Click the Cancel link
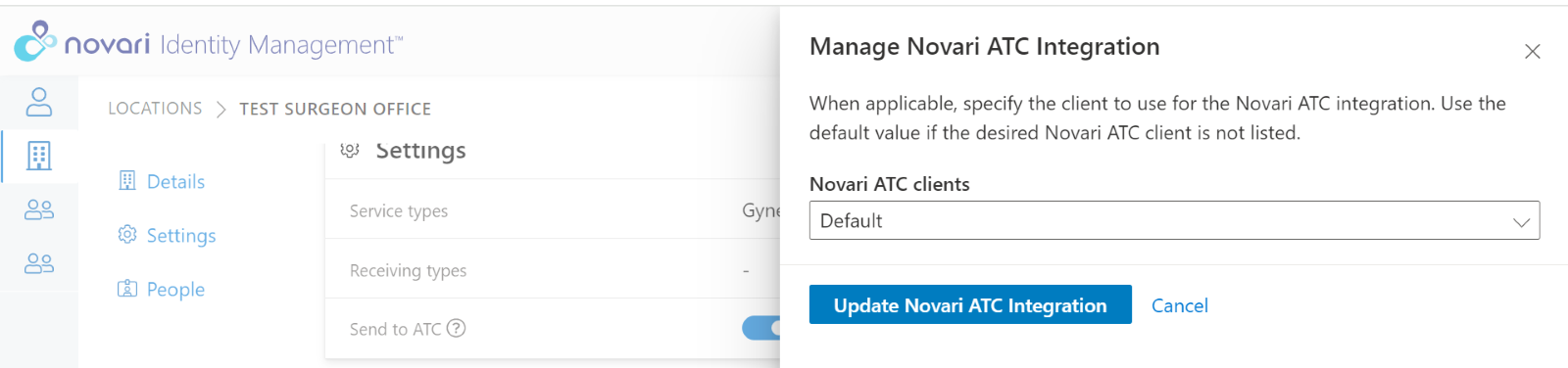The height and width of the screenshot is (368, 1568). pos(1180,305)
